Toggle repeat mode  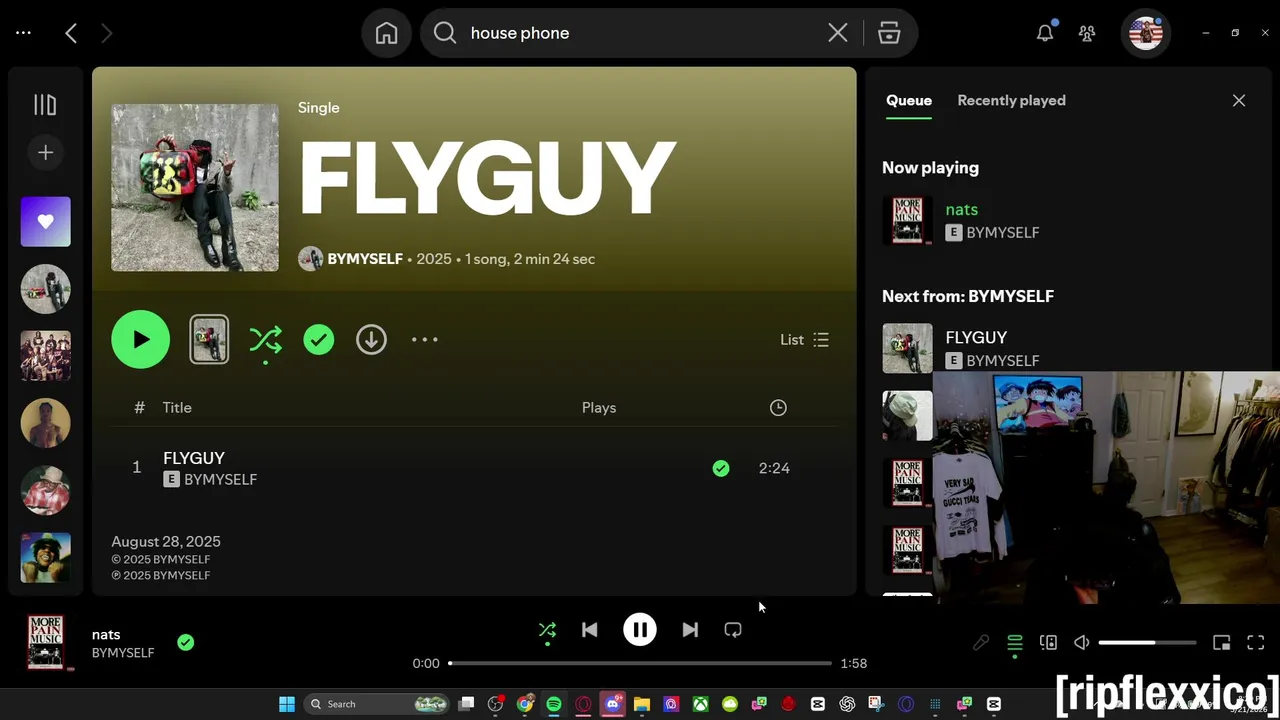733,630
